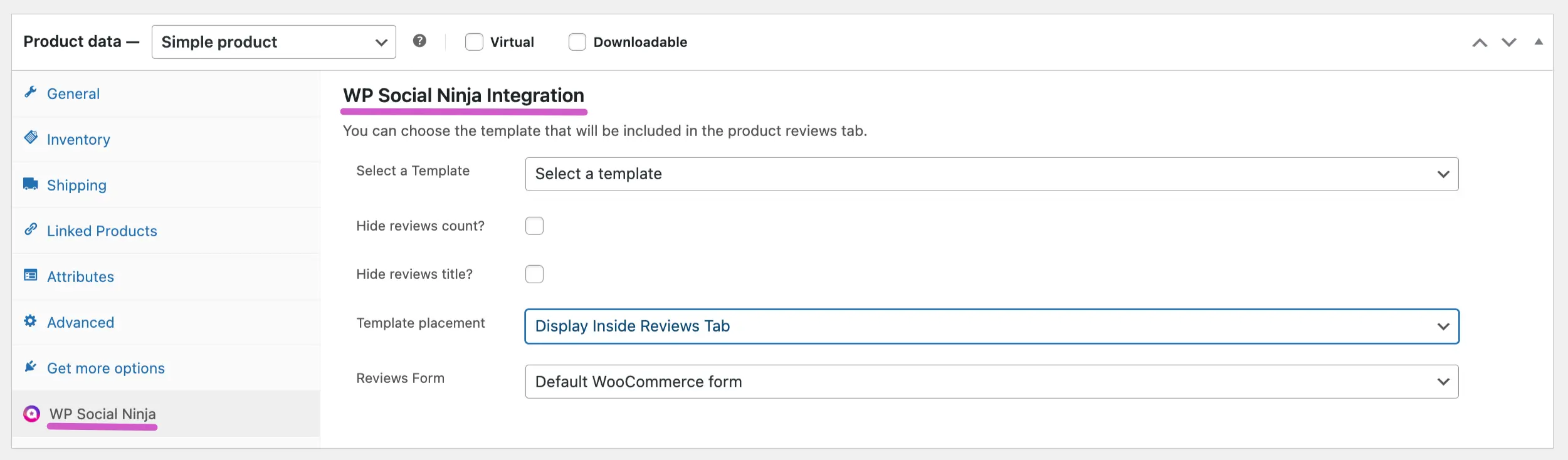Move Product data panel up arrow
Viewport: 1568px width, 460px height.
pos(1480,42)
